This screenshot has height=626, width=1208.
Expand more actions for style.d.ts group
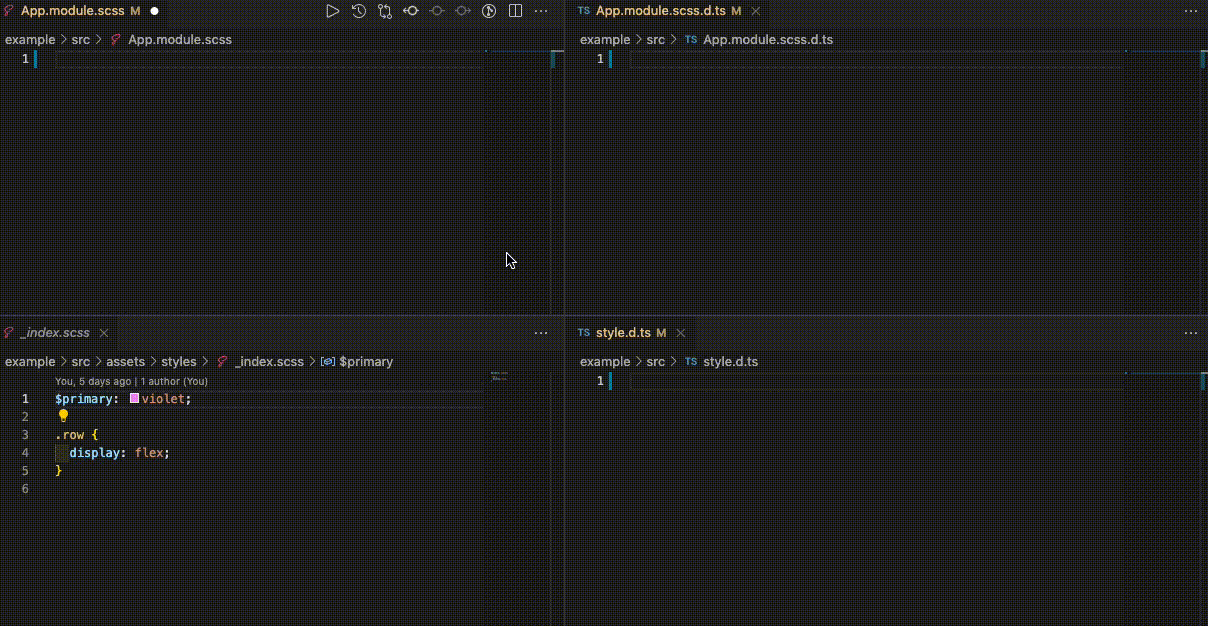click(1190, 333)
